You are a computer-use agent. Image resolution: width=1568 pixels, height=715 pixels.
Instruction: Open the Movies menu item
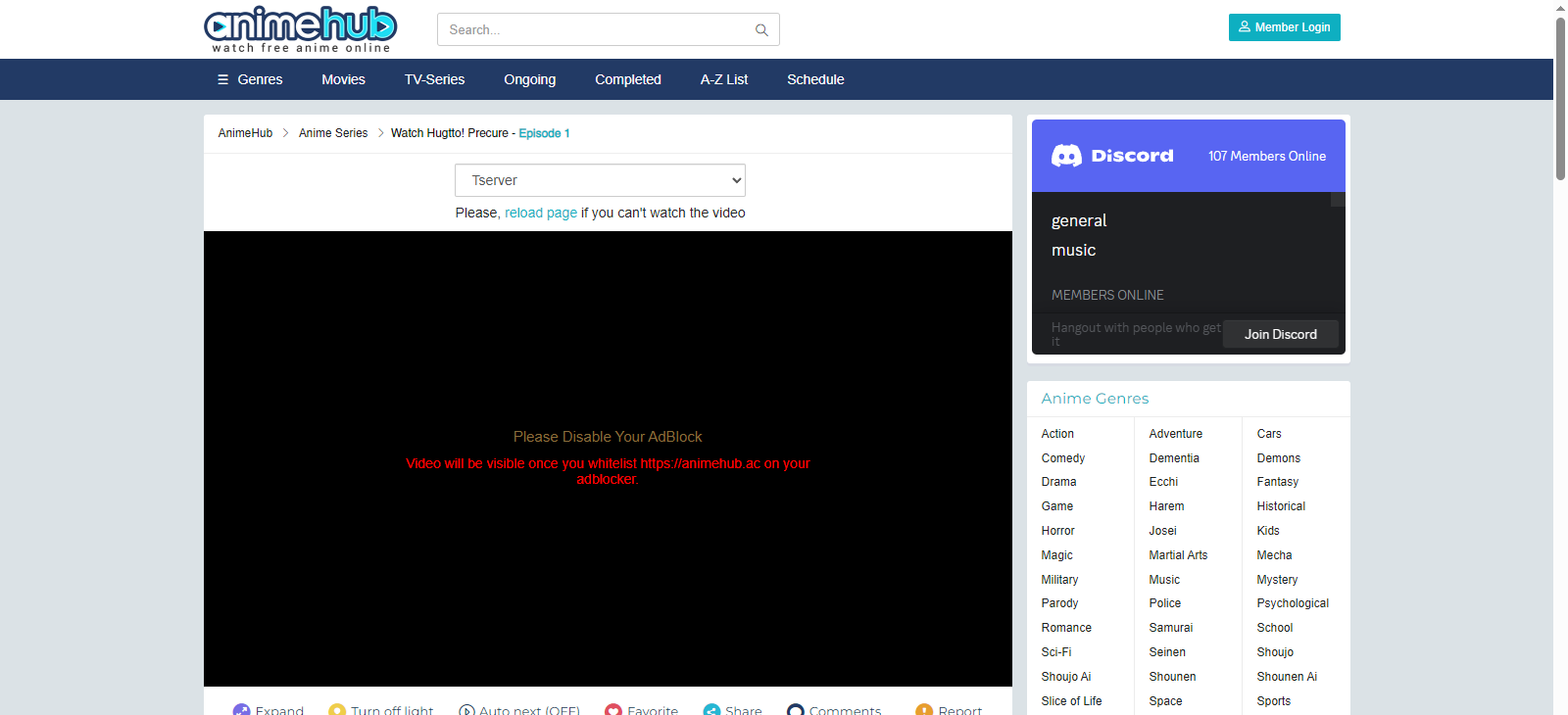pos(343,79)
